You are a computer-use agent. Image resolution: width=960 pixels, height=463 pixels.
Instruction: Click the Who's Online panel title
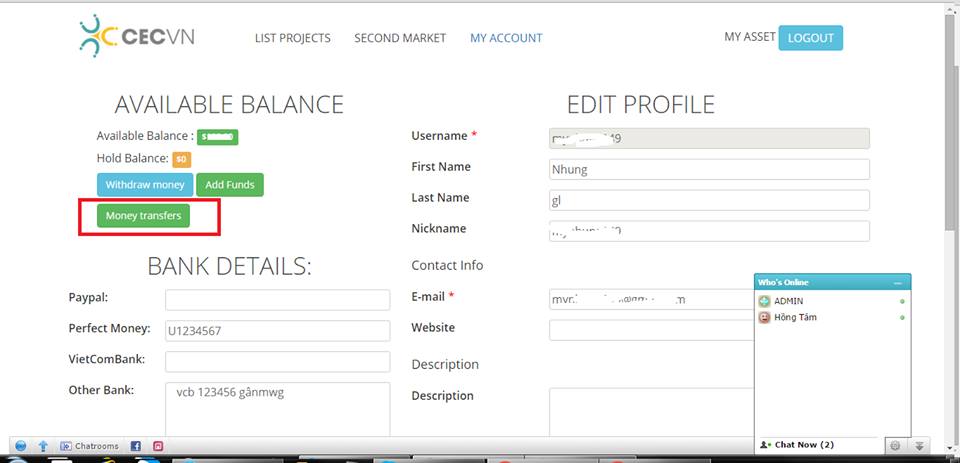[783, 282]
